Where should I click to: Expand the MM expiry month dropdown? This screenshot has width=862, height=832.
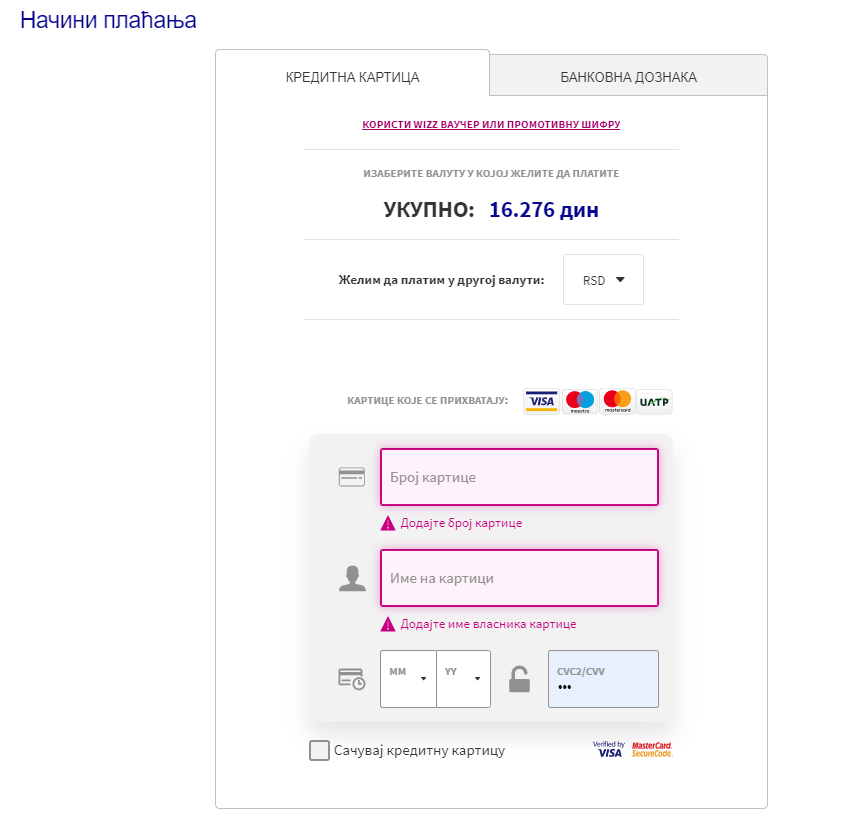408,679
